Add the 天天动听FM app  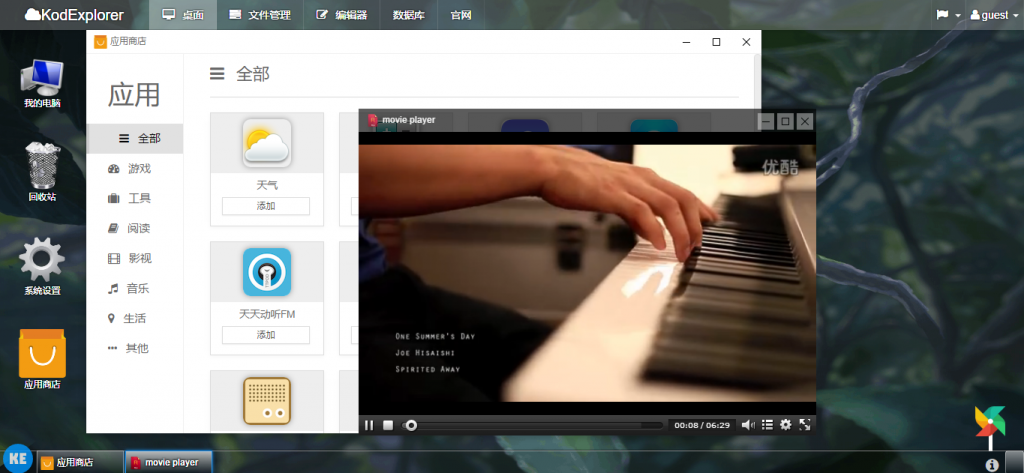266,335
